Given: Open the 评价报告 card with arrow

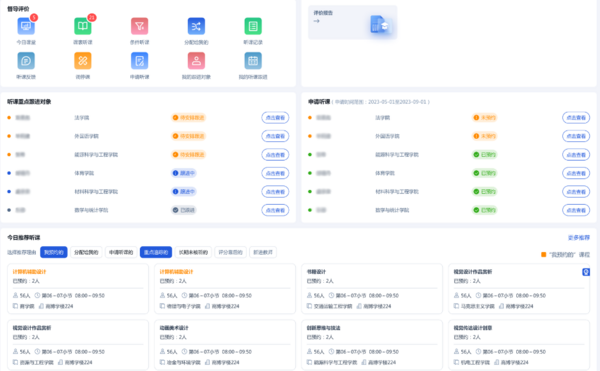Looking at the screenshot, I should [x=352, y=22].
